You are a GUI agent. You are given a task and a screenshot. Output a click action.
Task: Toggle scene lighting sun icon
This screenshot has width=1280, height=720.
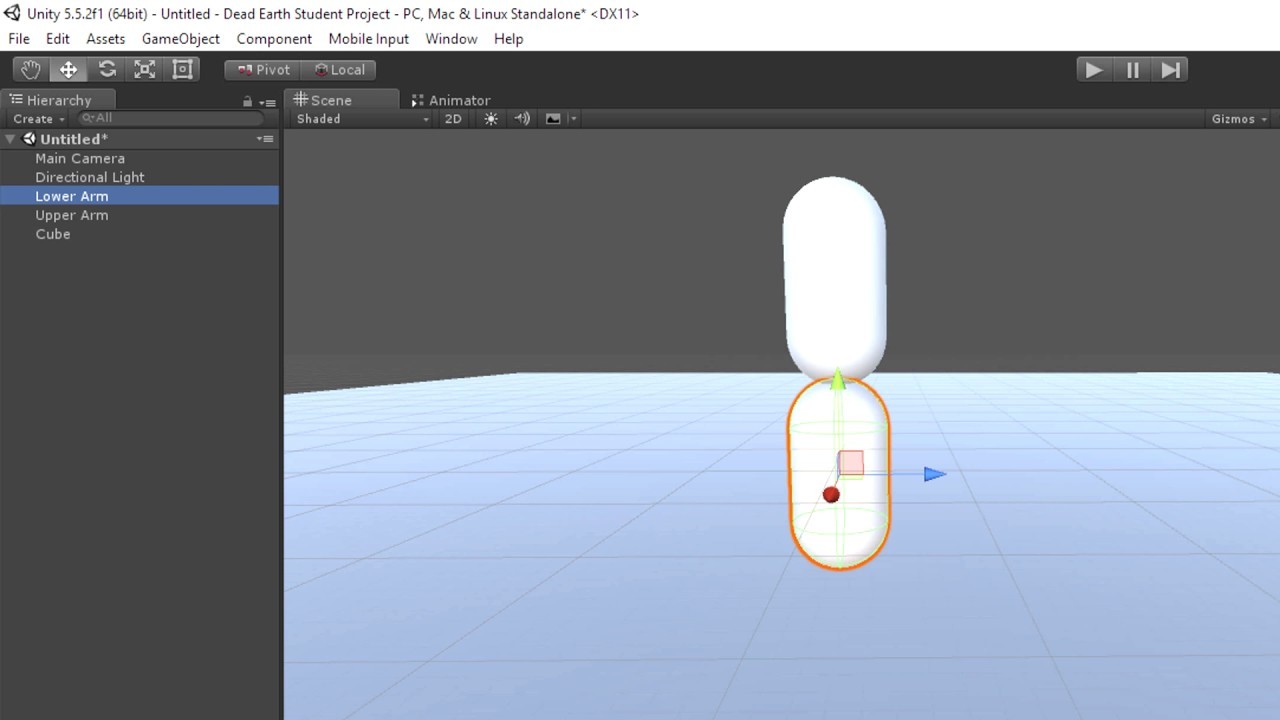point(491,119)
